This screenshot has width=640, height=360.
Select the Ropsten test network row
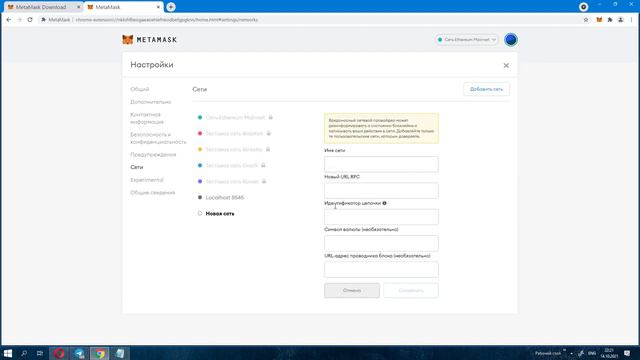(x=234, y=133)
